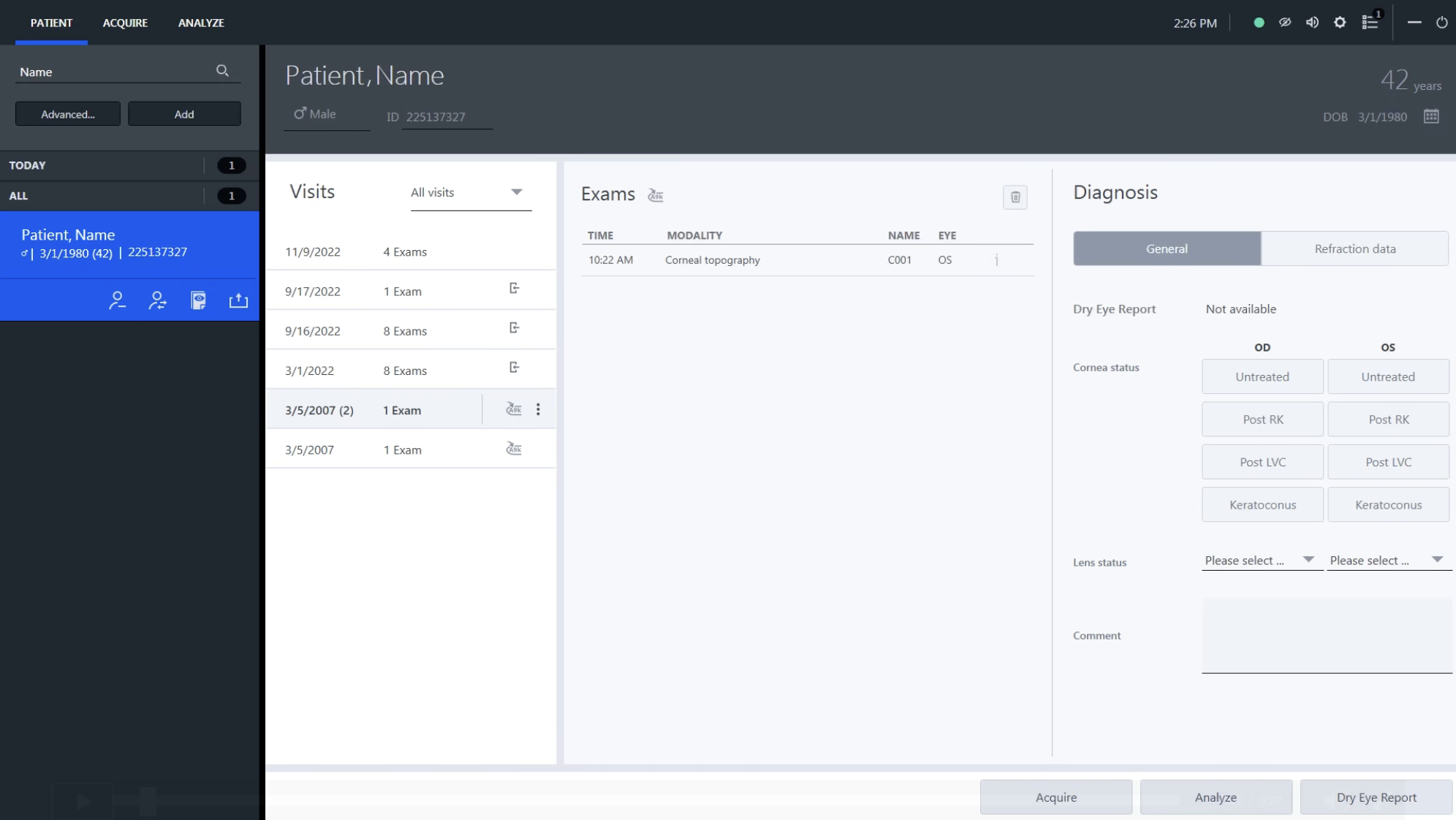Image resolution: width=1456 pixels, height=820 pixels.
Task: Click the Acquire button at bottom
Action: pos(1055,797)
